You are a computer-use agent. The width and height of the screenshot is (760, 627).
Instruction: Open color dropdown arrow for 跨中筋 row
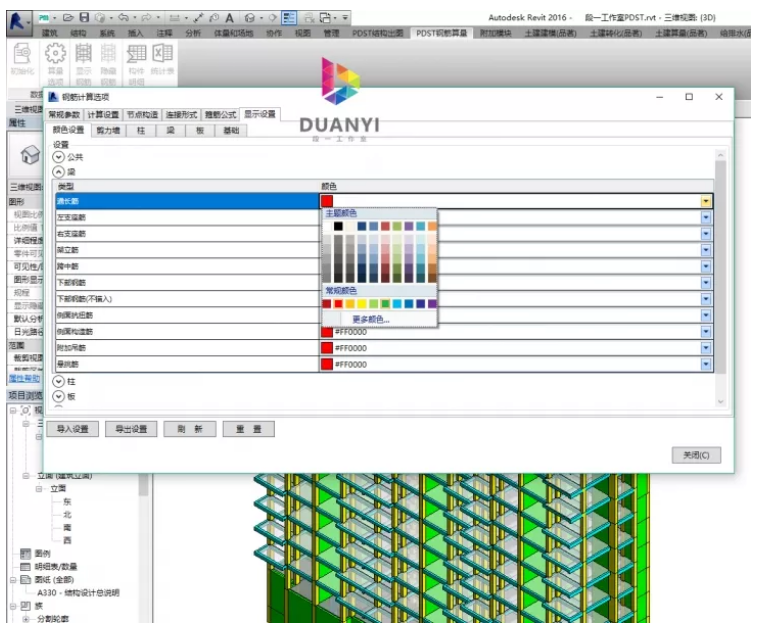pyautogui.click(x=706, y=266)
